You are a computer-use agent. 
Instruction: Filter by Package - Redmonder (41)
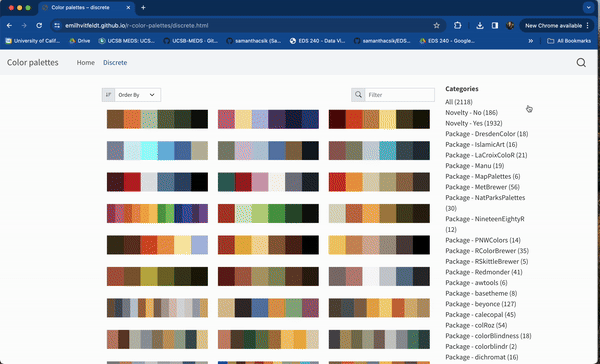click(x=484, y=272)
